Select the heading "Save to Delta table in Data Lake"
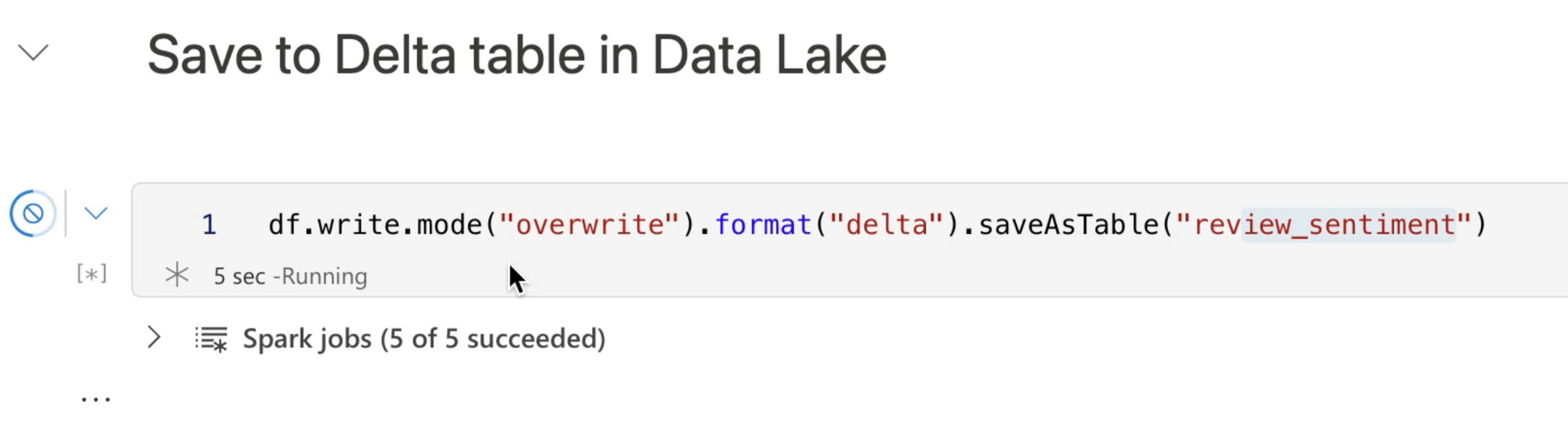Screen dimensions: 1568x440 coord(517,55)
